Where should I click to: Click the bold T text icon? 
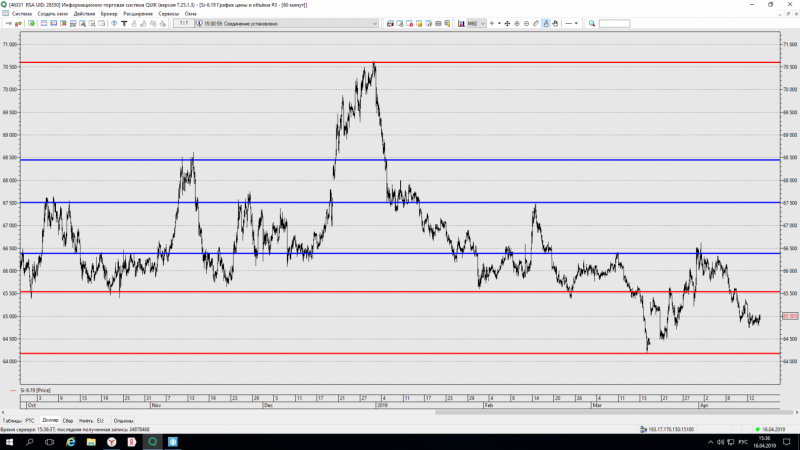click(x=124, y=23)
